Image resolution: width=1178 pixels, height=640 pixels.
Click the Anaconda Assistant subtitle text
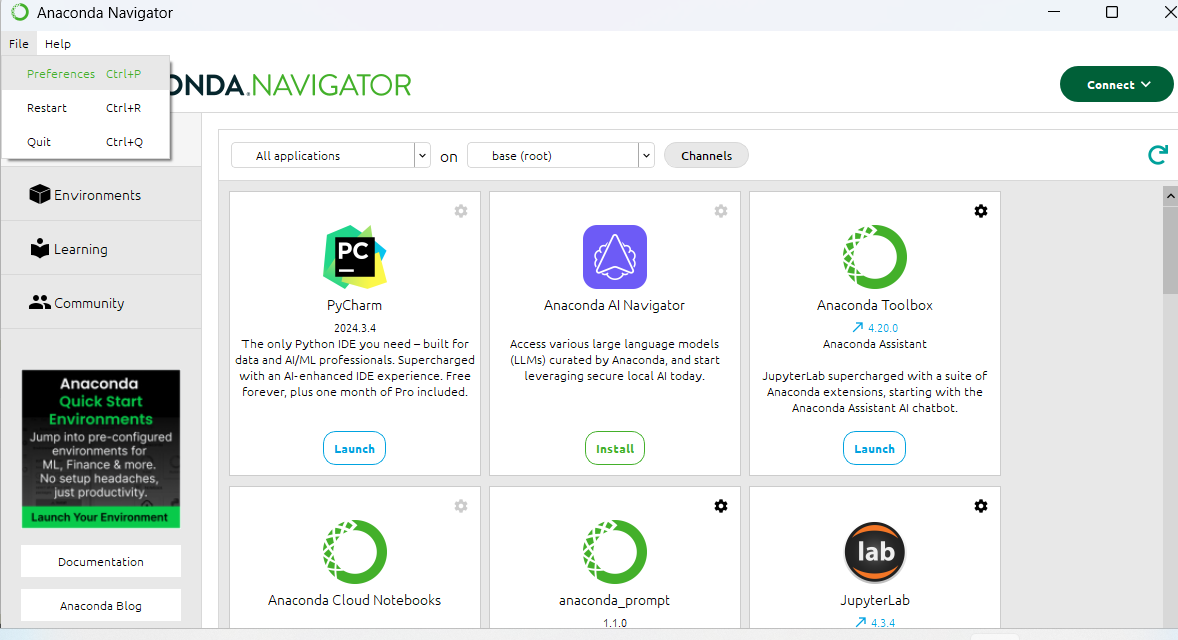click(874, 344)
